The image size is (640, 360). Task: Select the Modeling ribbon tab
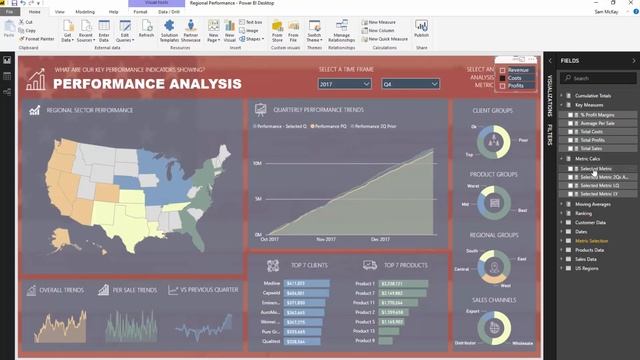85,12
